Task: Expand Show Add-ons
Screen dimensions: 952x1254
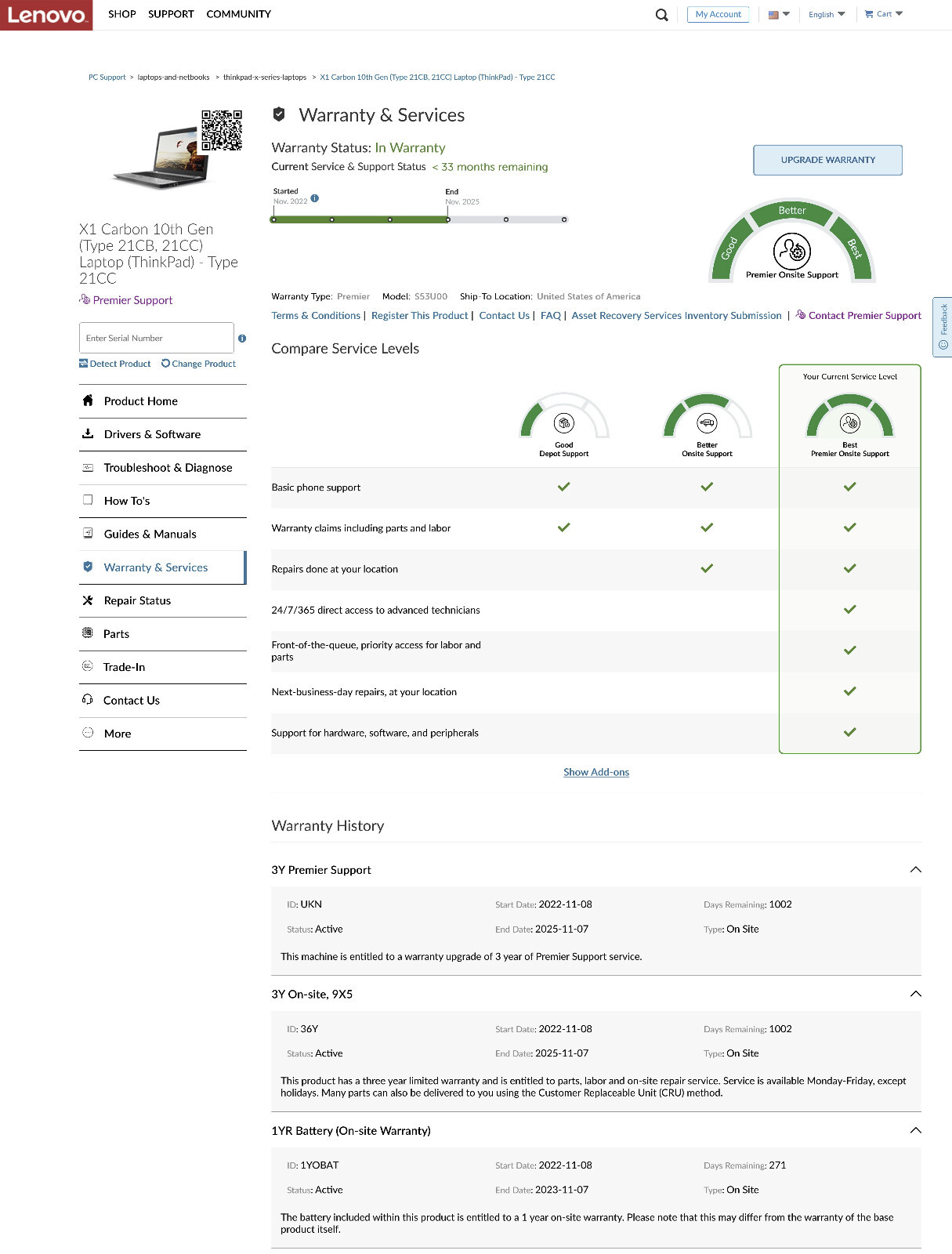Action: pyautogui.click(x=596, y=772)
